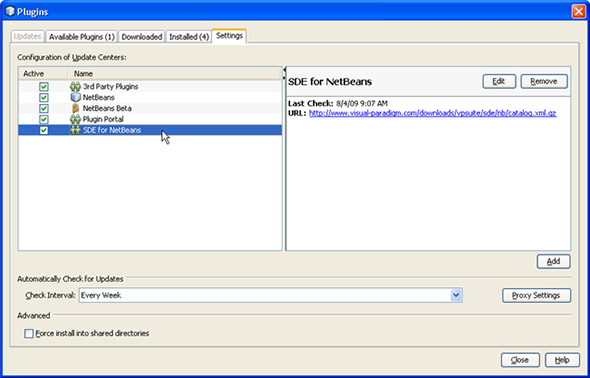Viewport: 590px width, 378px height.
Task: Click the NetBeans Beta icon
Action: point(75,108)
